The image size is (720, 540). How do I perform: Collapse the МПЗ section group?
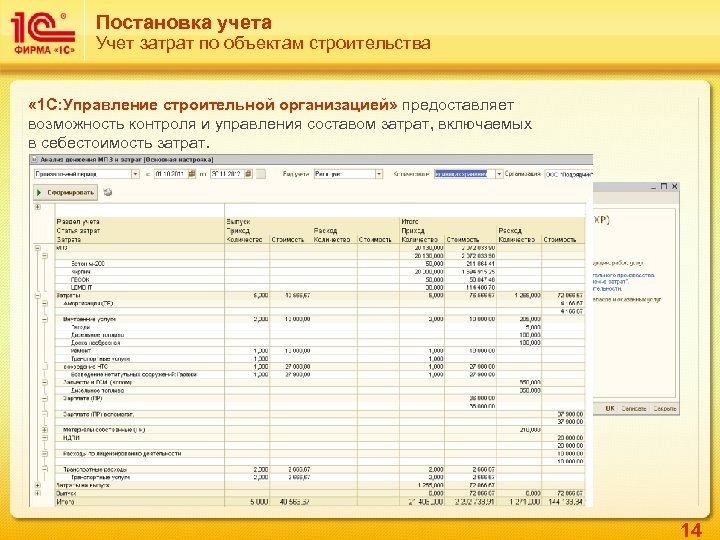point(38,248)
